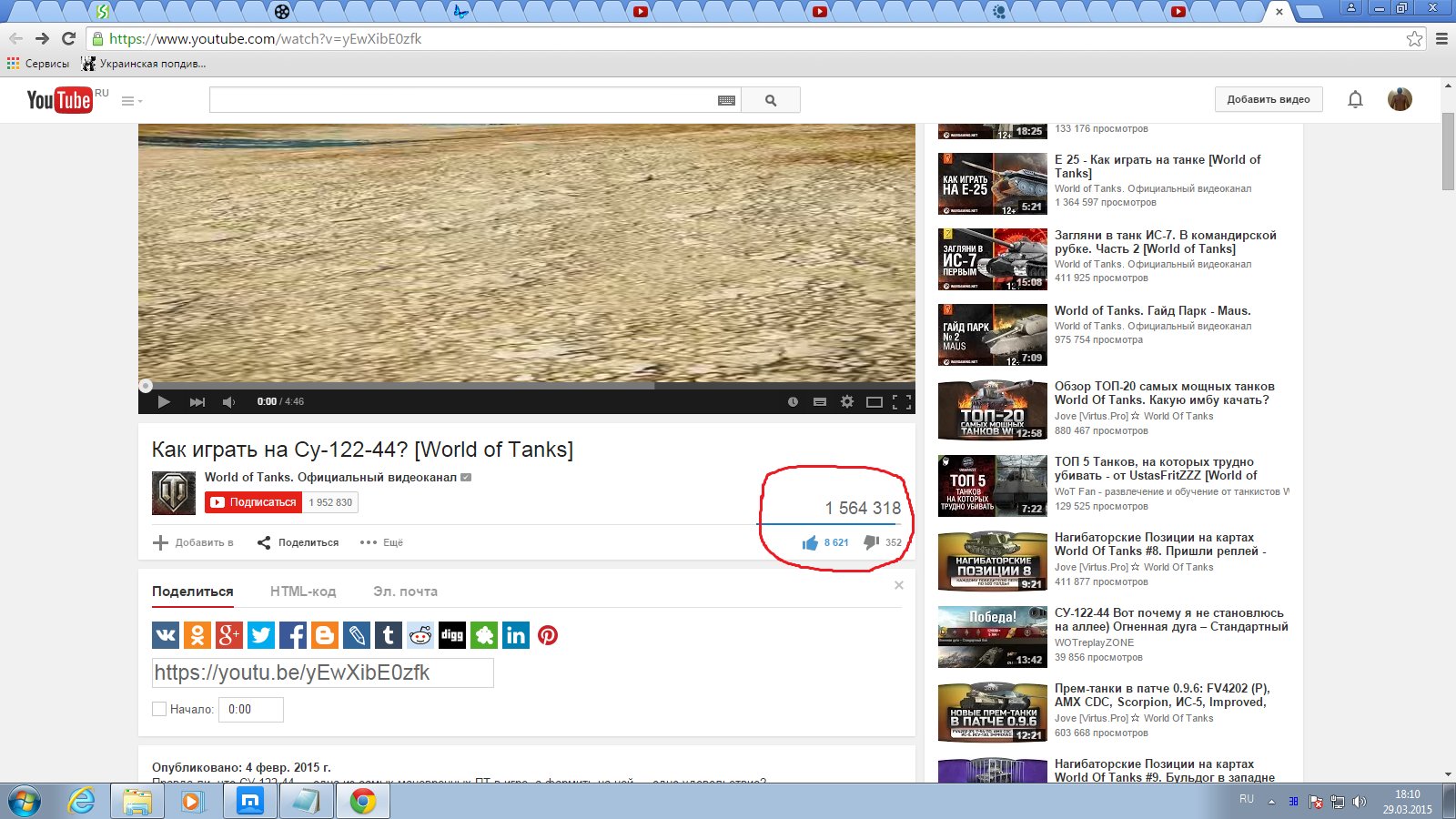Open the ТОП 5 Танков recommended video

tap(1156, 469)
